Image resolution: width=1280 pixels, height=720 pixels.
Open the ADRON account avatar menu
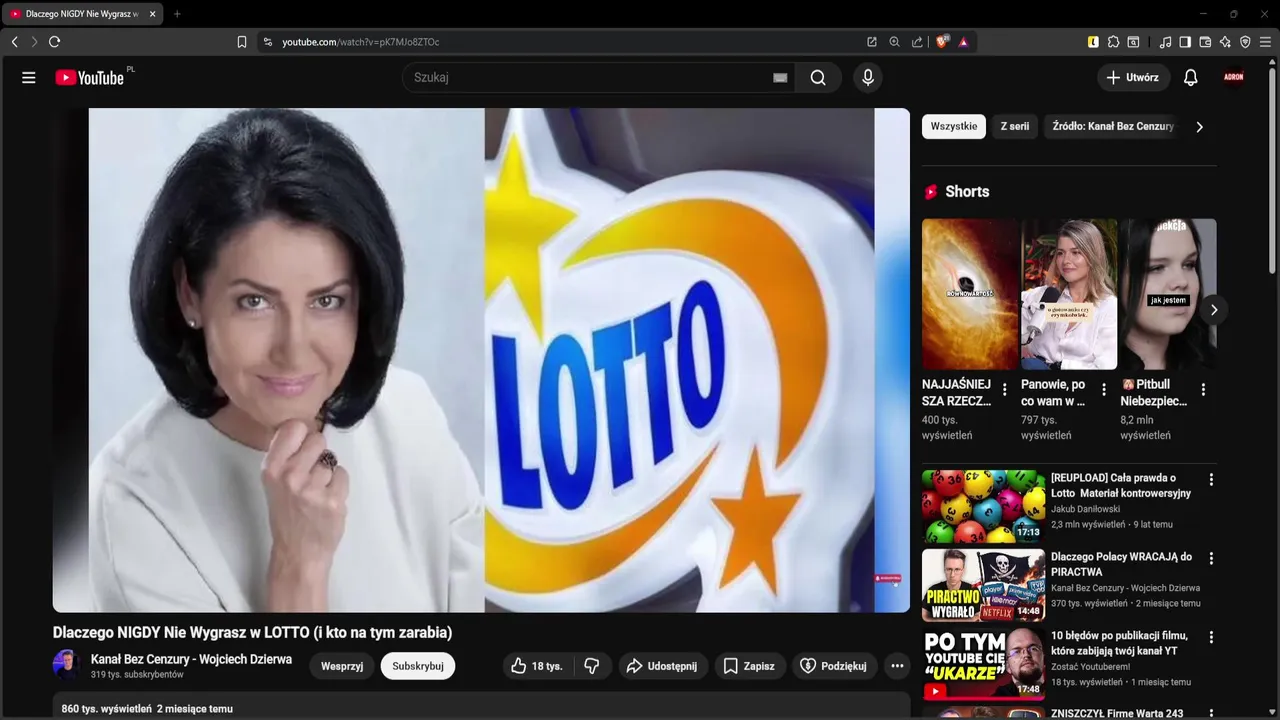click(x=1234, y=77)
